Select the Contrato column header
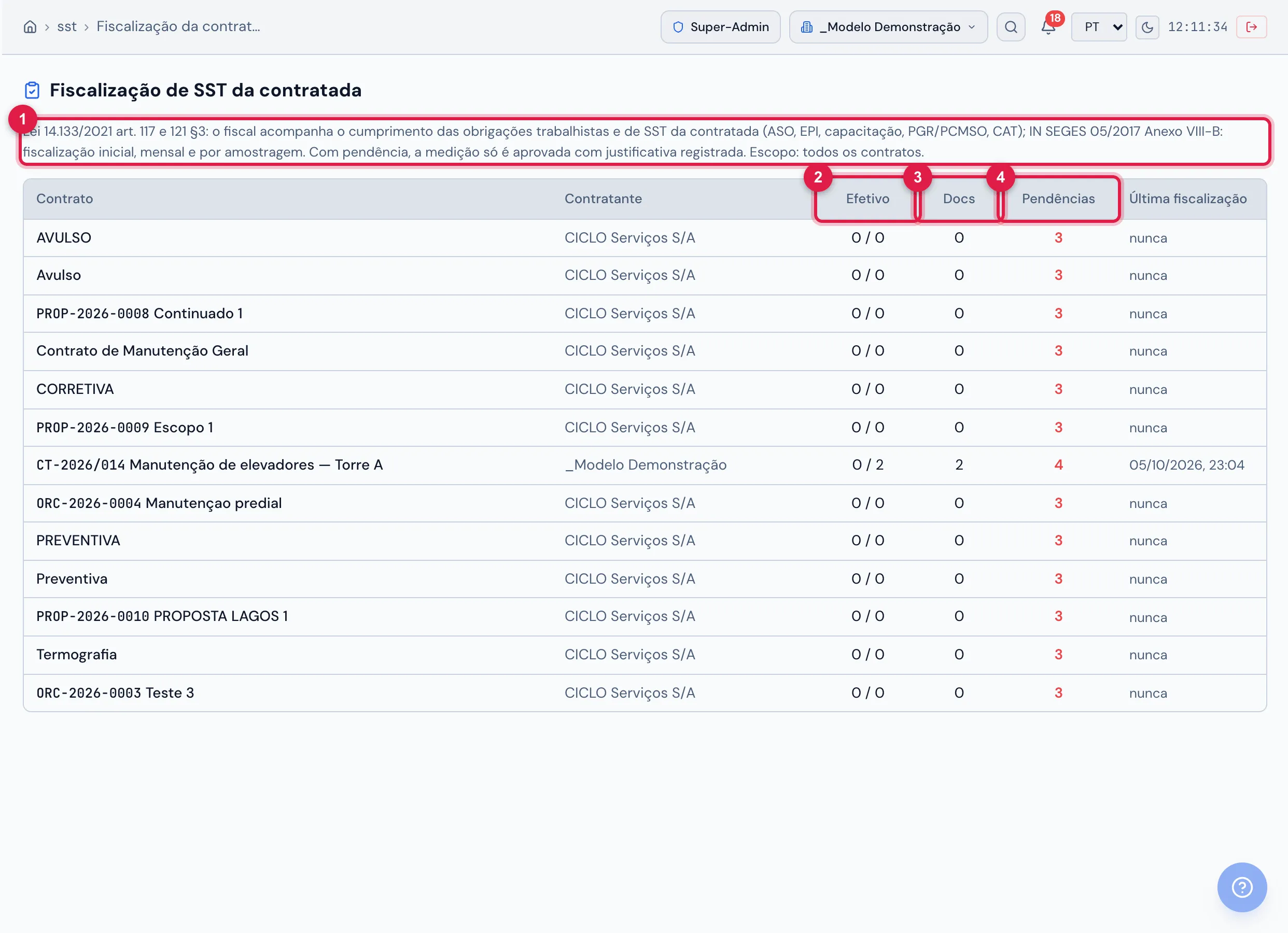Viewport: 1288px width, 933px height. coord(65,199)
